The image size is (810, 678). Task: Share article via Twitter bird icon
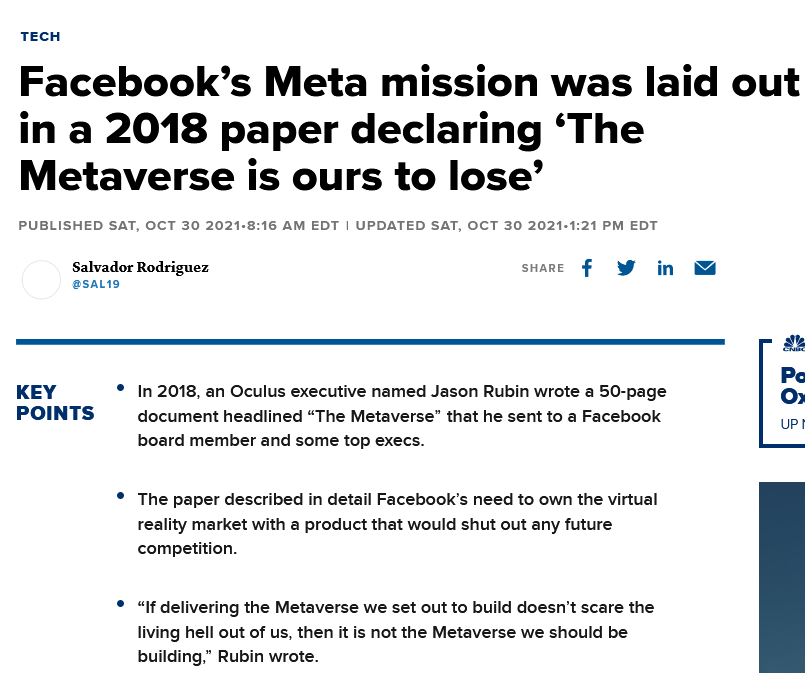point(626,268)
